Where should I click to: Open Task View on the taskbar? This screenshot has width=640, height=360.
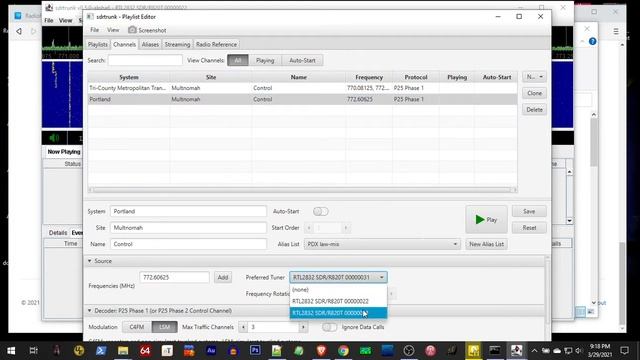(x=33, y=351)
